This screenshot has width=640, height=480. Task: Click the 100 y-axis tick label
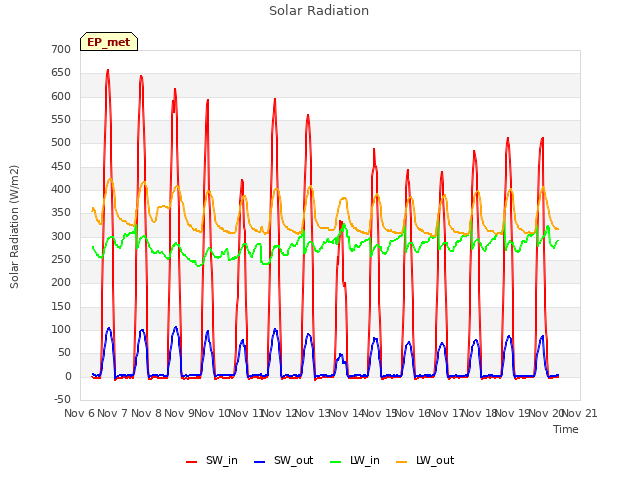pyautogui.click(x=61, y=329)
